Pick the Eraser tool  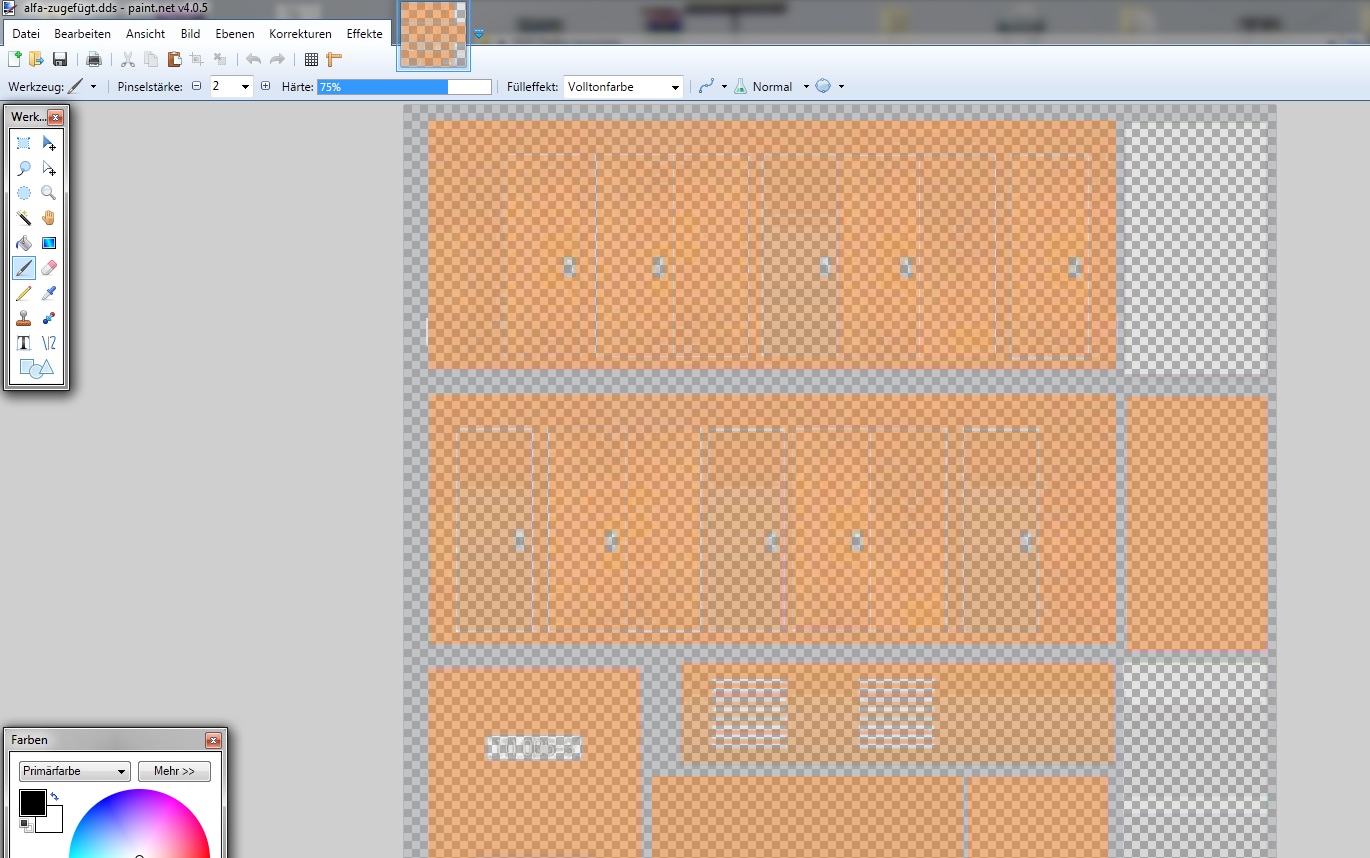pyautogui.click(x=49, y=268)
